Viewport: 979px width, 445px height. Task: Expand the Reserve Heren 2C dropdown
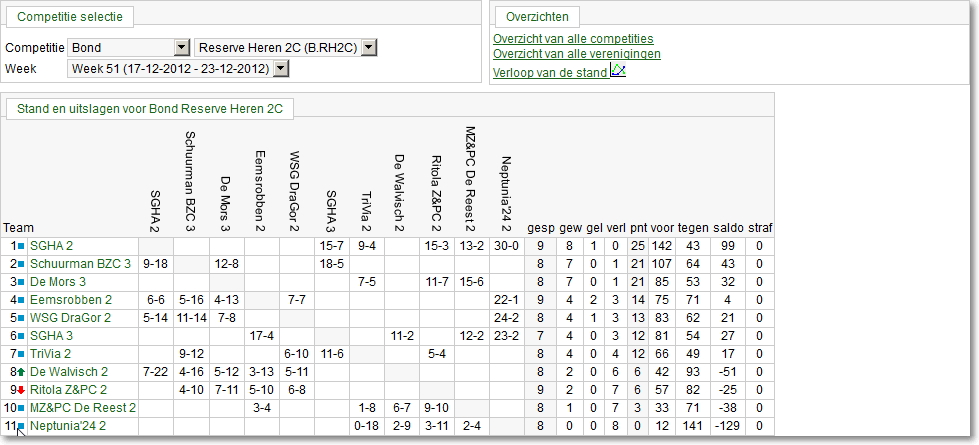370,47
